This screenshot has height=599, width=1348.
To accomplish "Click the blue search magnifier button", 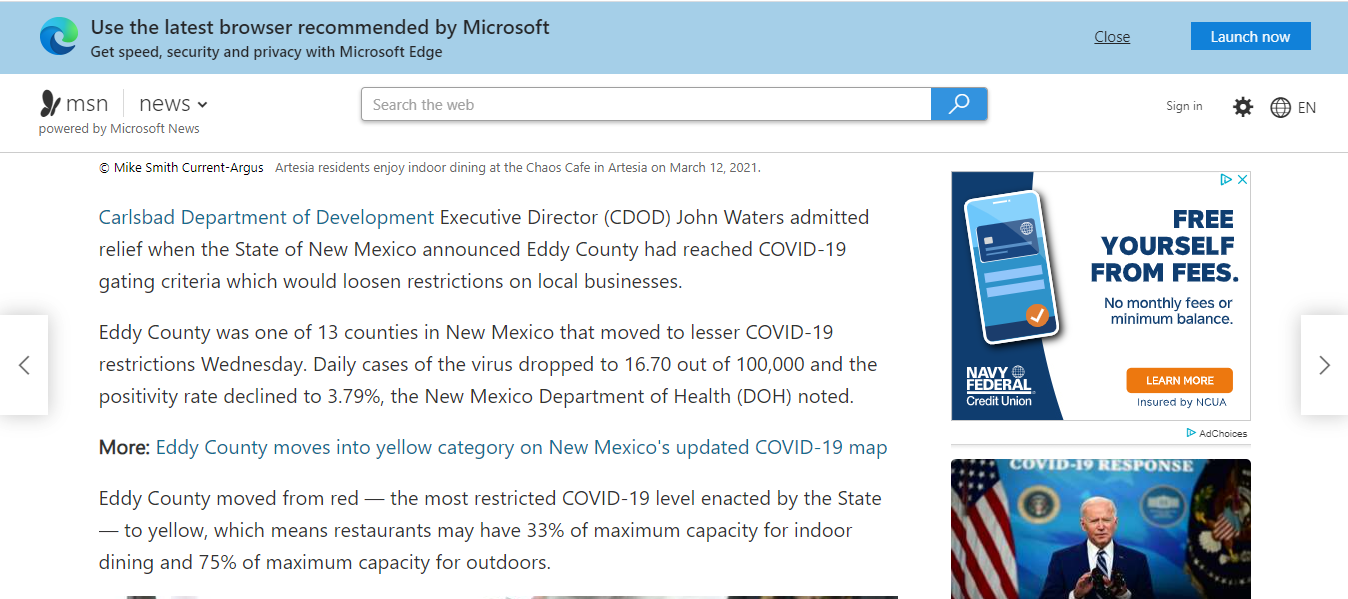I will pos(959,104).
